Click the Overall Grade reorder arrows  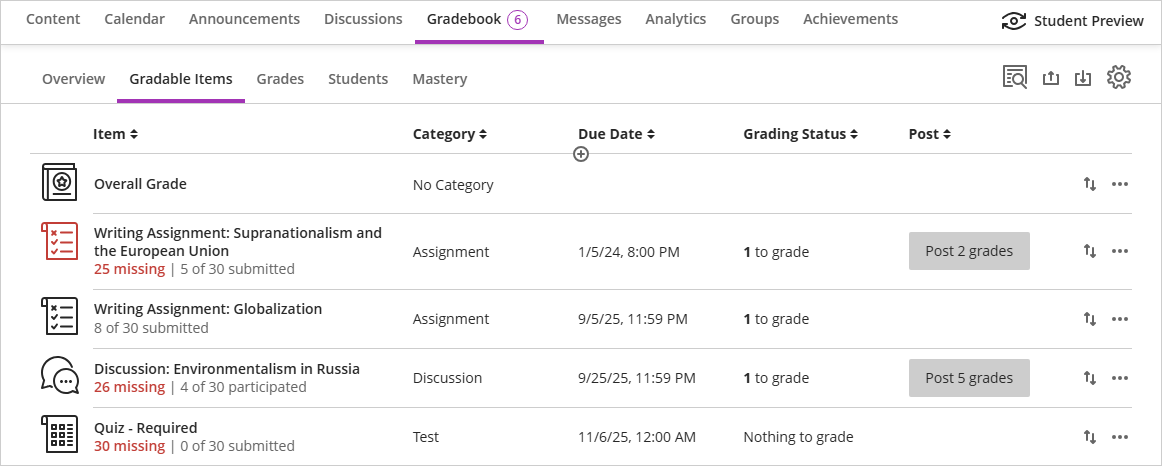coord(1090,184)
